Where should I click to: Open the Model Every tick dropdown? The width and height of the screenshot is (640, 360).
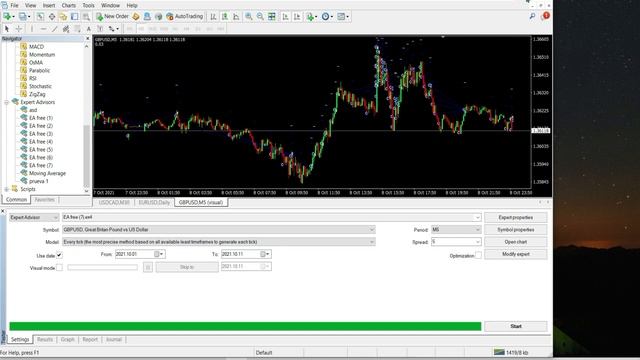tap(219, 242)
